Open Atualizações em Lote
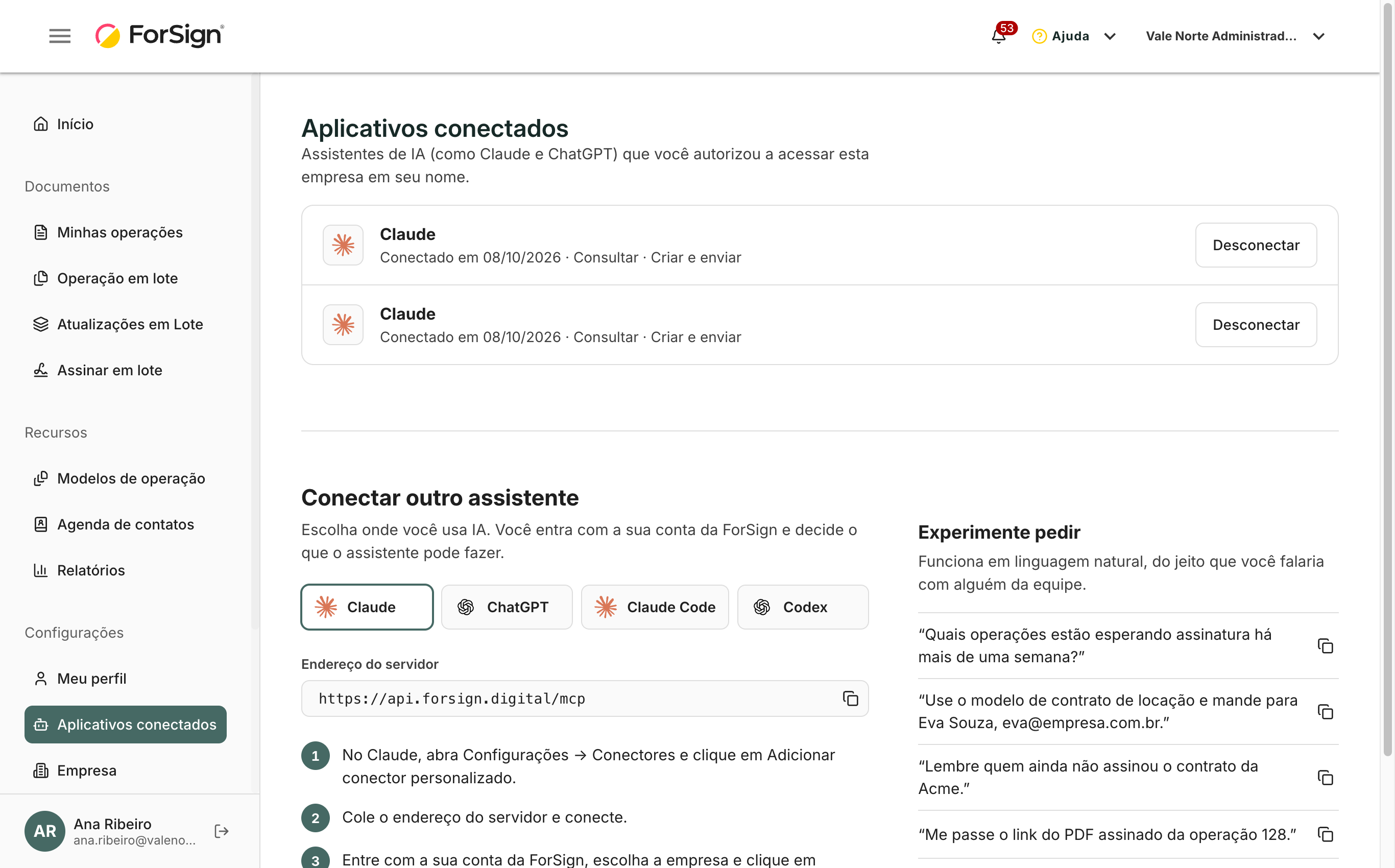1395x868 pixels. tap(118, 324)
